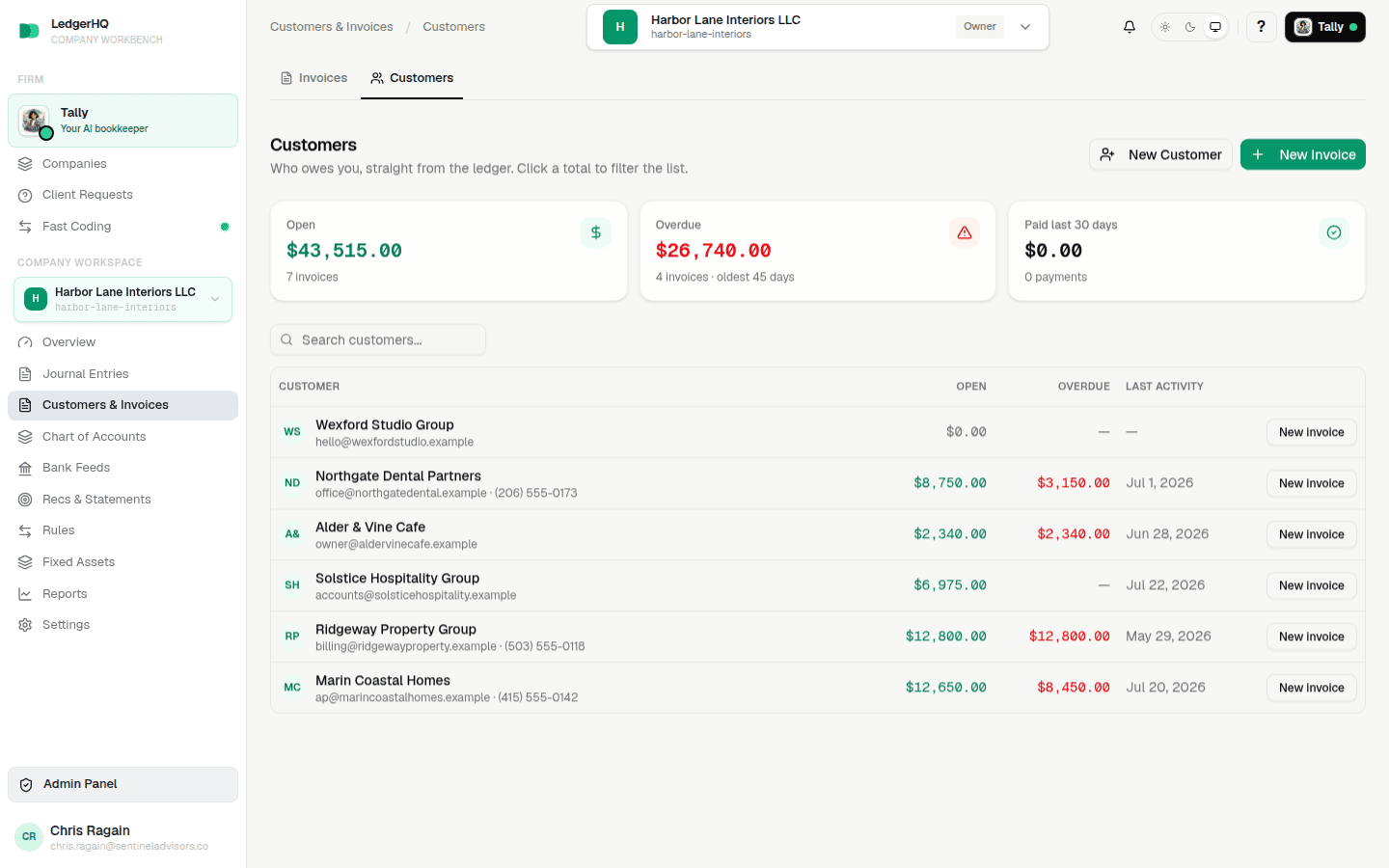The width and height of the screenshot is (1389, 868).
Task: Click the Paid last 30 days card
Action: tap(1186, 251)
